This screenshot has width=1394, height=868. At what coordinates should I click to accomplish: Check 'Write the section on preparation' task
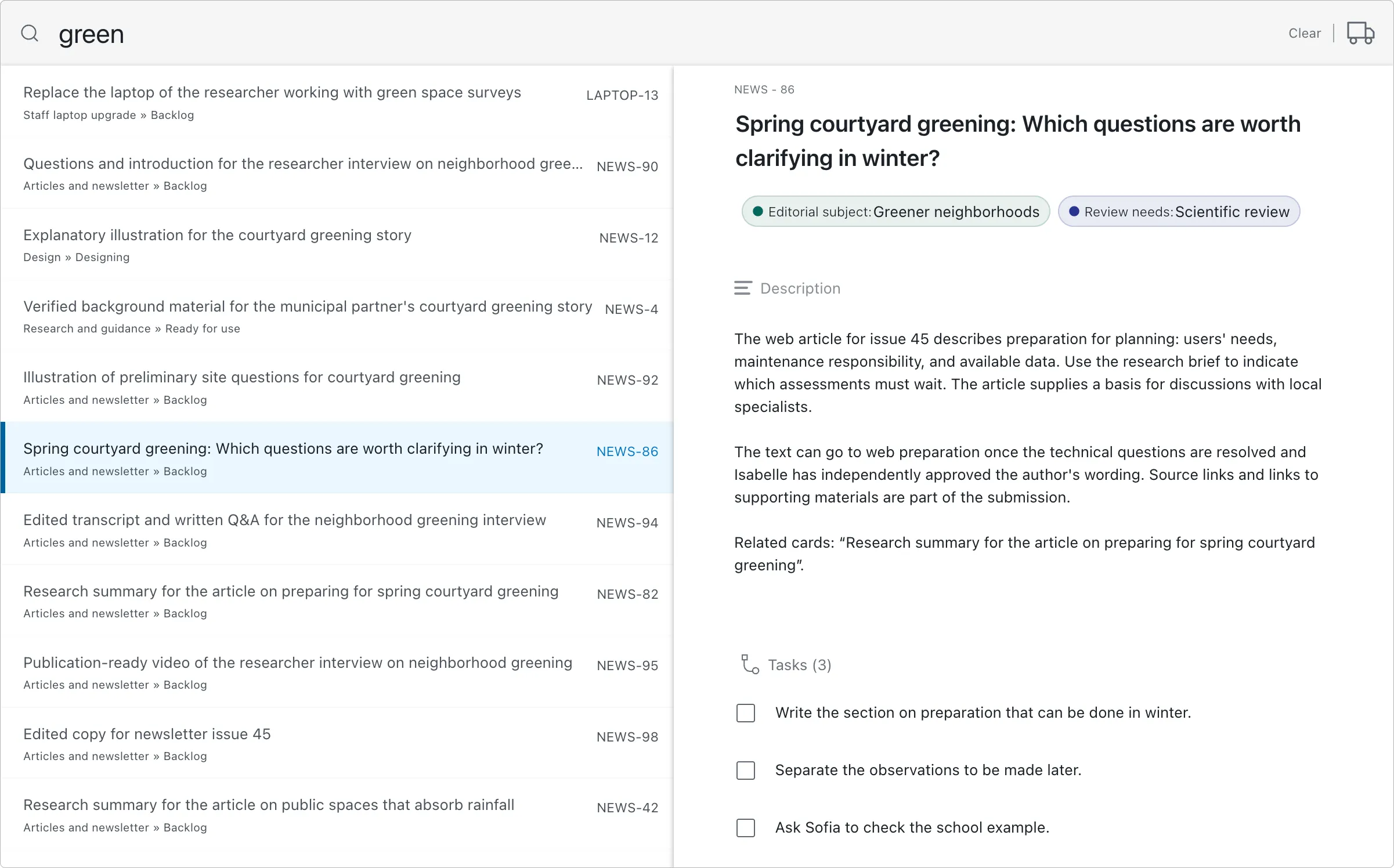[x=746, y=713]
